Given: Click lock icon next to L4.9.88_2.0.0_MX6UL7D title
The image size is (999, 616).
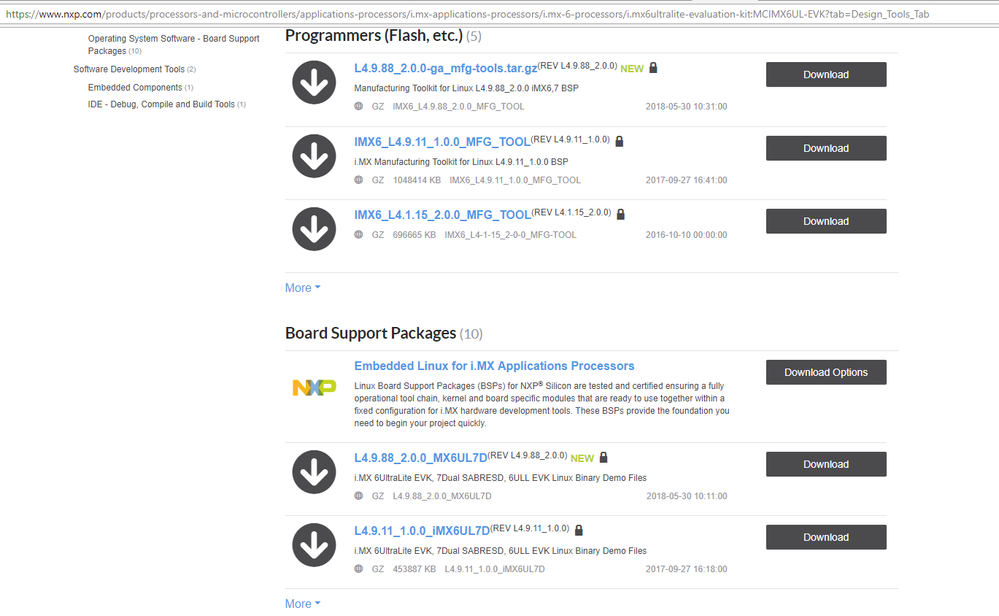Looking at the screenshot, I should click(x=603, y=457).
